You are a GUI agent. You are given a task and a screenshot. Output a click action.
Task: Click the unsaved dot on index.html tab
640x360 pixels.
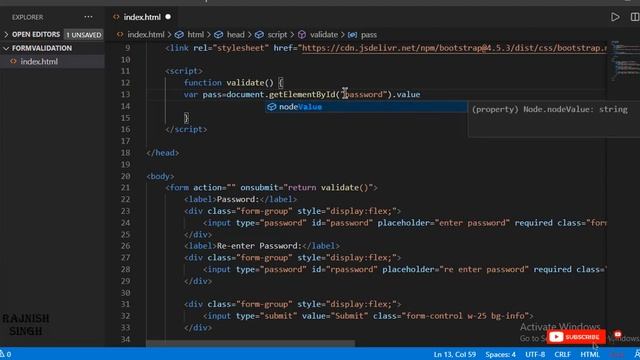tap(168, 17)
